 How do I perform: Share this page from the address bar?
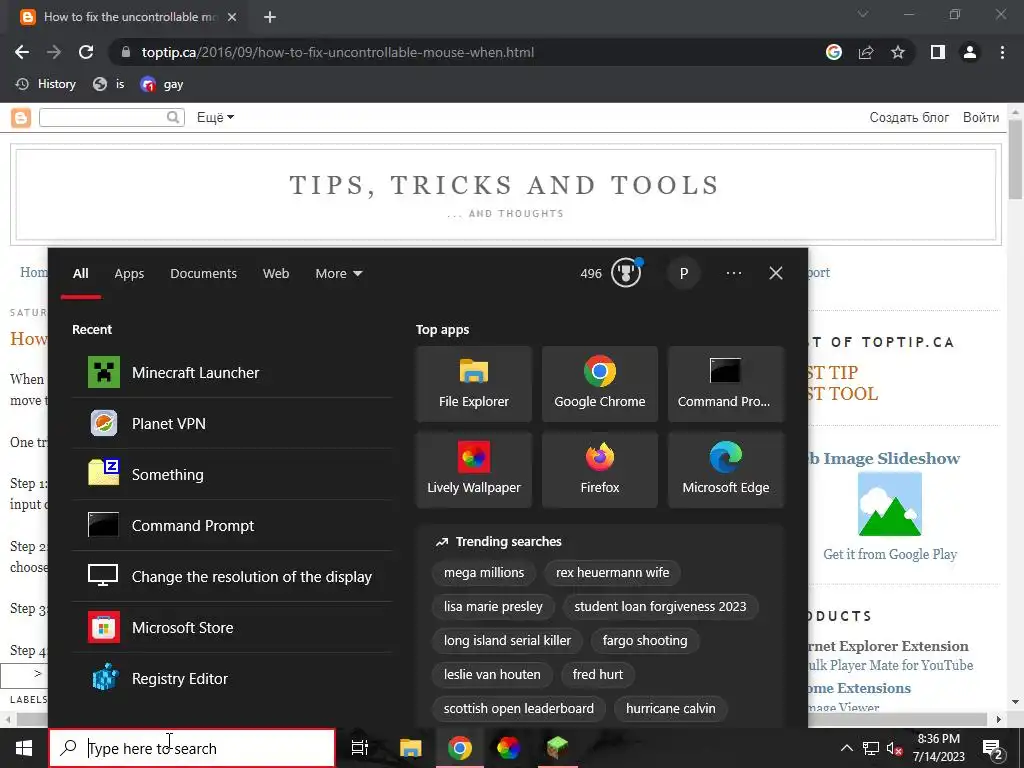866,52
